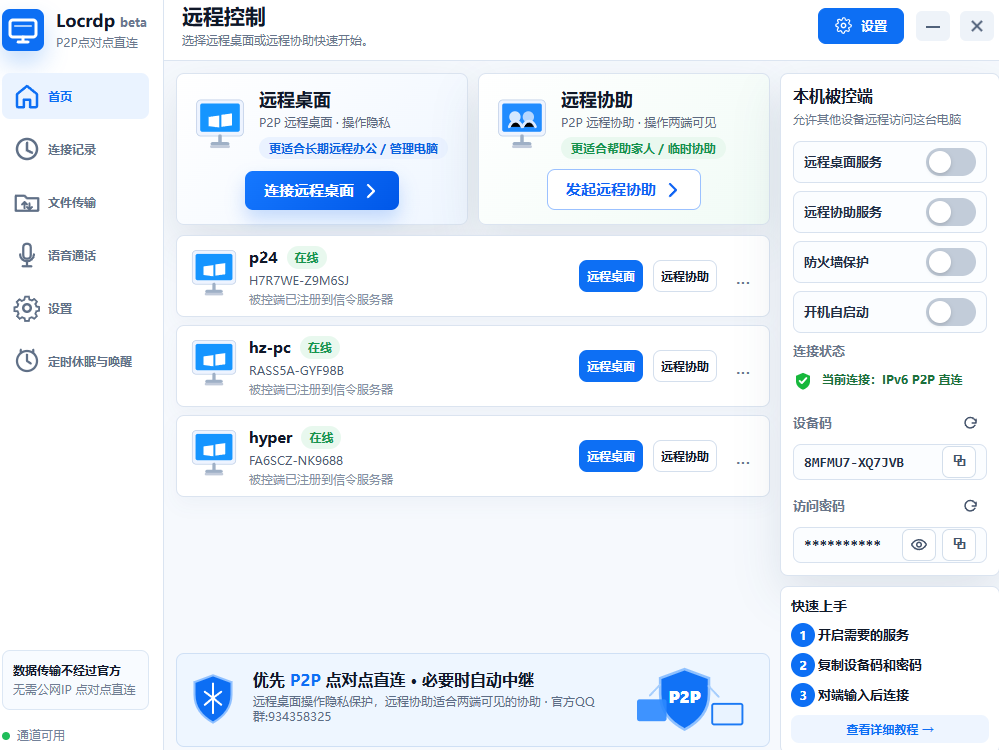
Task: Click the 连接远程桌面 button
Action: [x=322, y=191]
